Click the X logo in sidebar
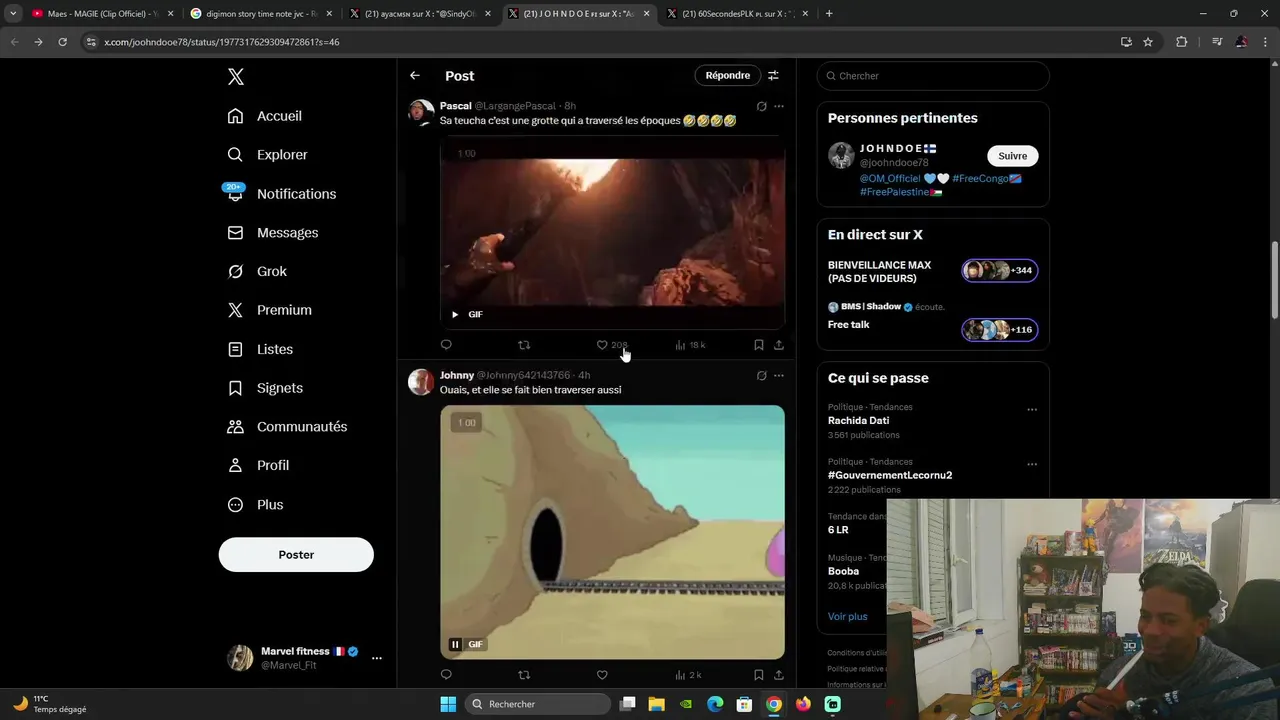1280x720 pixels. (x=236, y=77)
